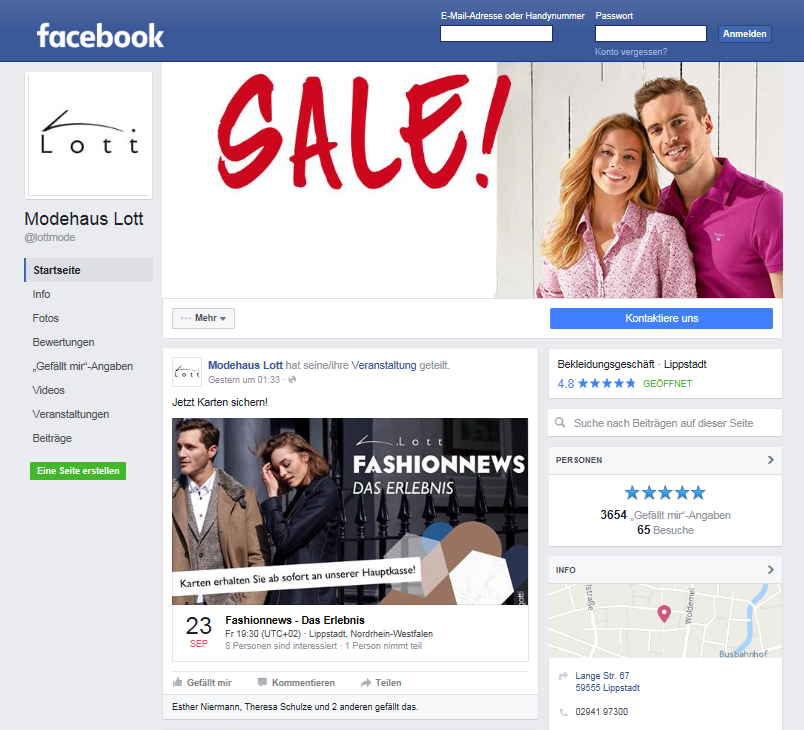This screenshot has height=730, width=804.
Task: Click the green Eine Seite erstellen button
Action: coord(78,471)
